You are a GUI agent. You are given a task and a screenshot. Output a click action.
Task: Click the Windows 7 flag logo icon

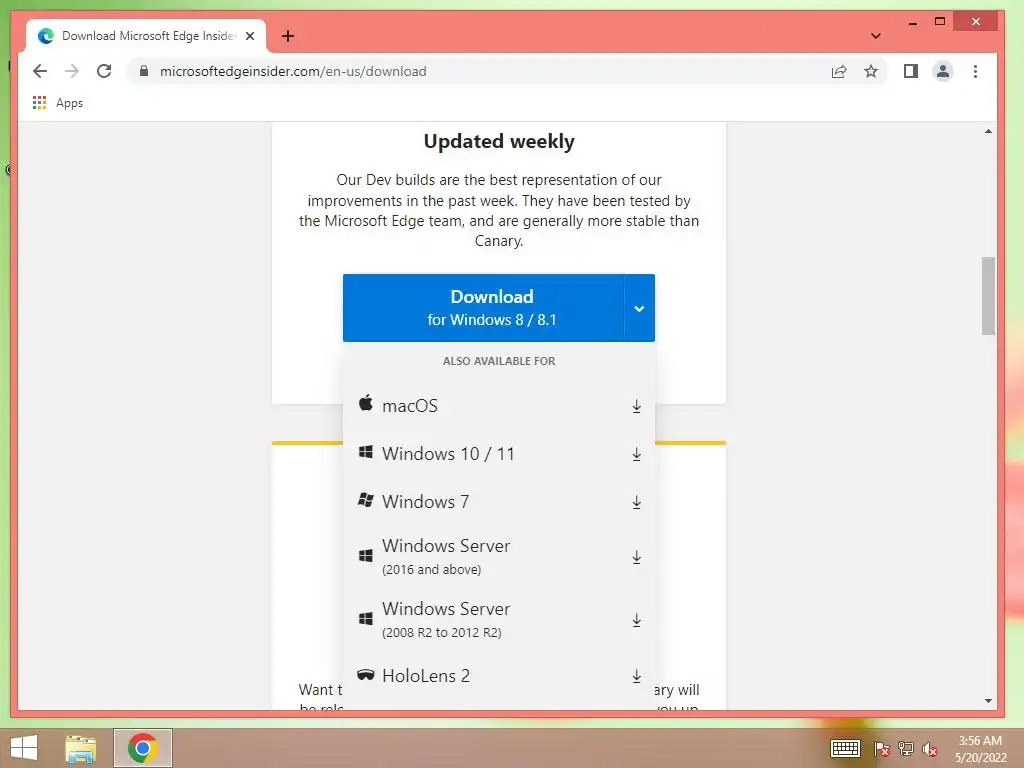click(366, 500)
